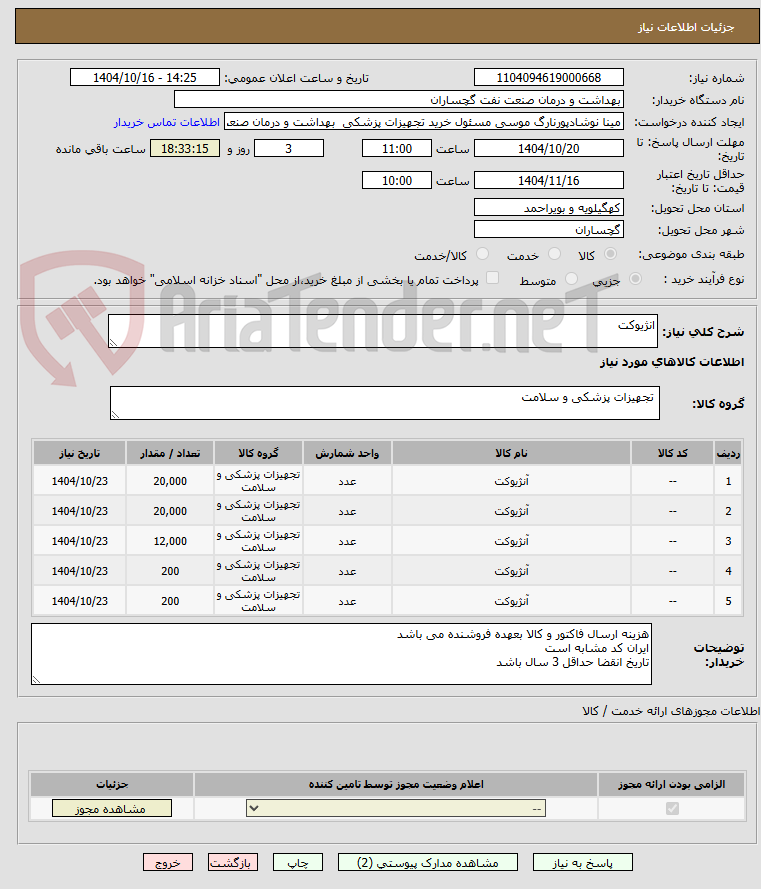Open the اعلام وضعیت مجوز dropdown
Viewport: 761px width, 889px height.
[396, 808]
